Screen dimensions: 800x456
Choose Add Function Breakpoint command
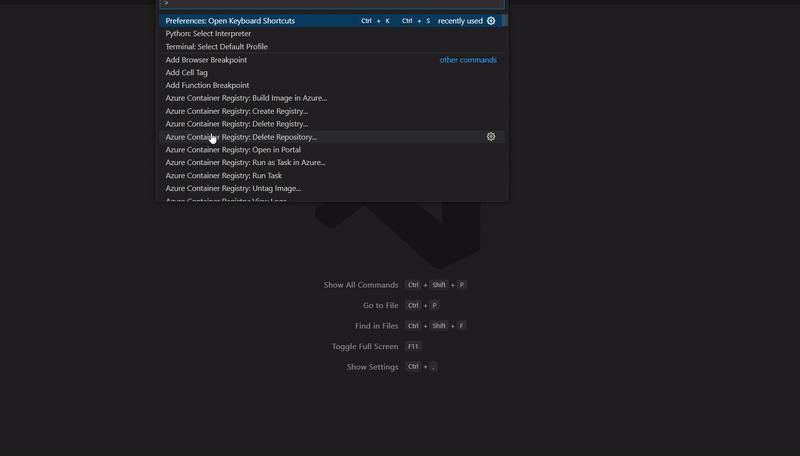[332, 85]
